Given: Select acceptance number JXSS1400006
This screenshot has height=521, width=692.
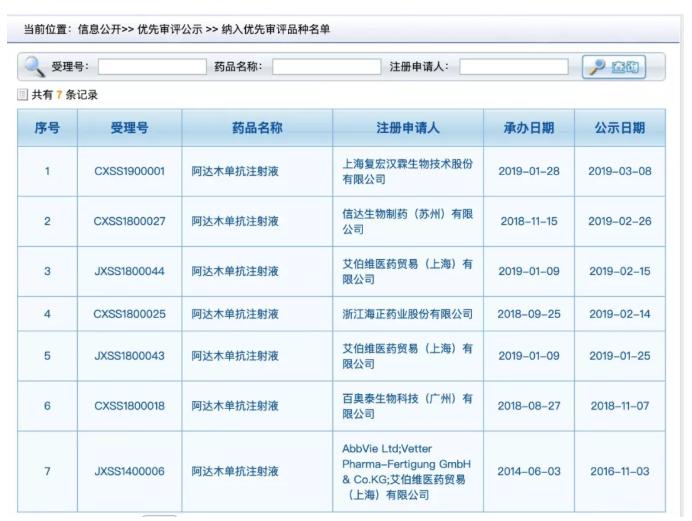Looking at the screenshot, I should 129,471.
